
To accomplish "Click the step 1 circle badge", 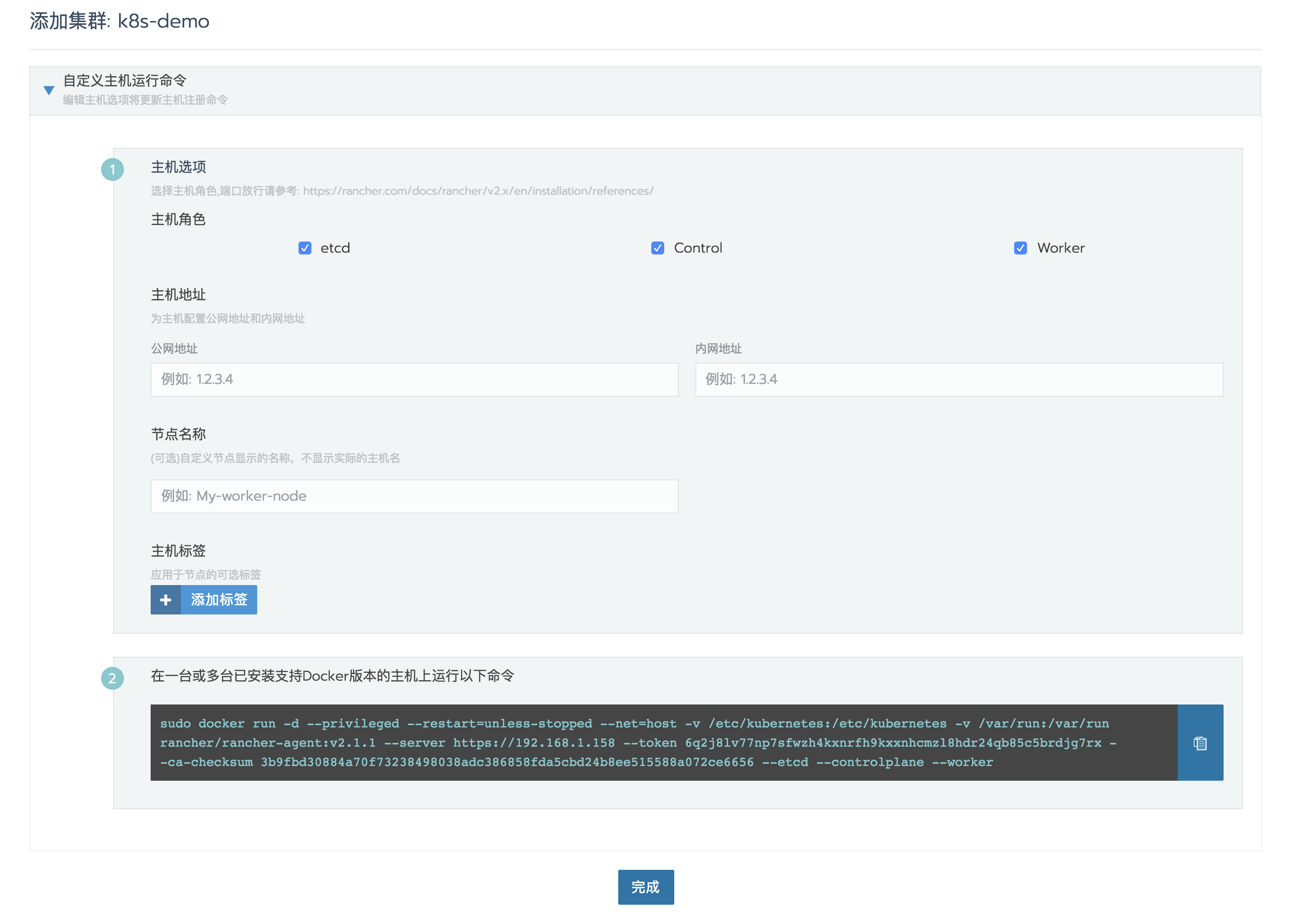I will point(112,169).
